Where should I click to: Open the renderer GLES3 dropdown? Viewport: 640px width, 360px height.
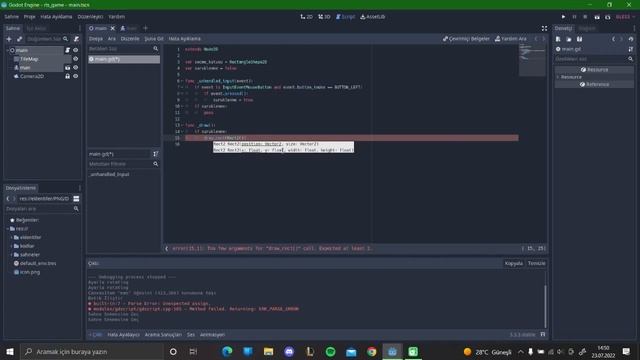pyautogui.click(x=625, y=17)
